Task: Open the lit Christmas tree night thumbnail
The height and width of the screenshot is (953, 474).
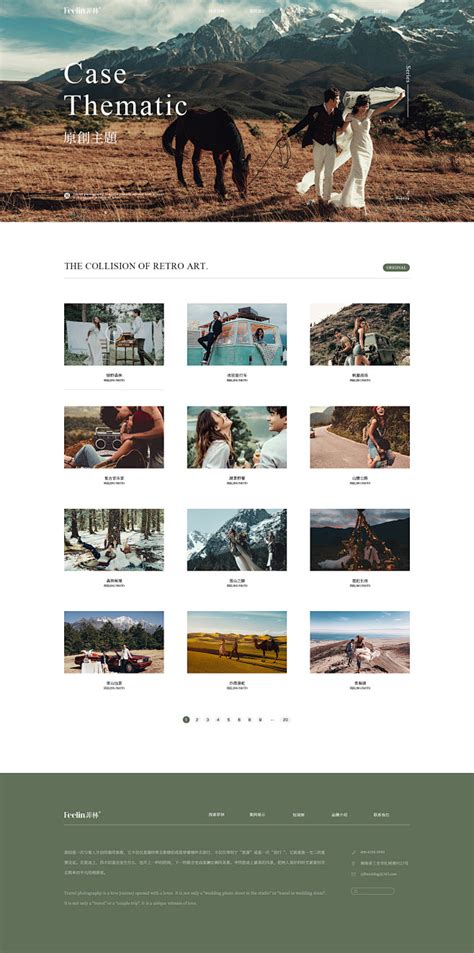Action: (360, 540)
